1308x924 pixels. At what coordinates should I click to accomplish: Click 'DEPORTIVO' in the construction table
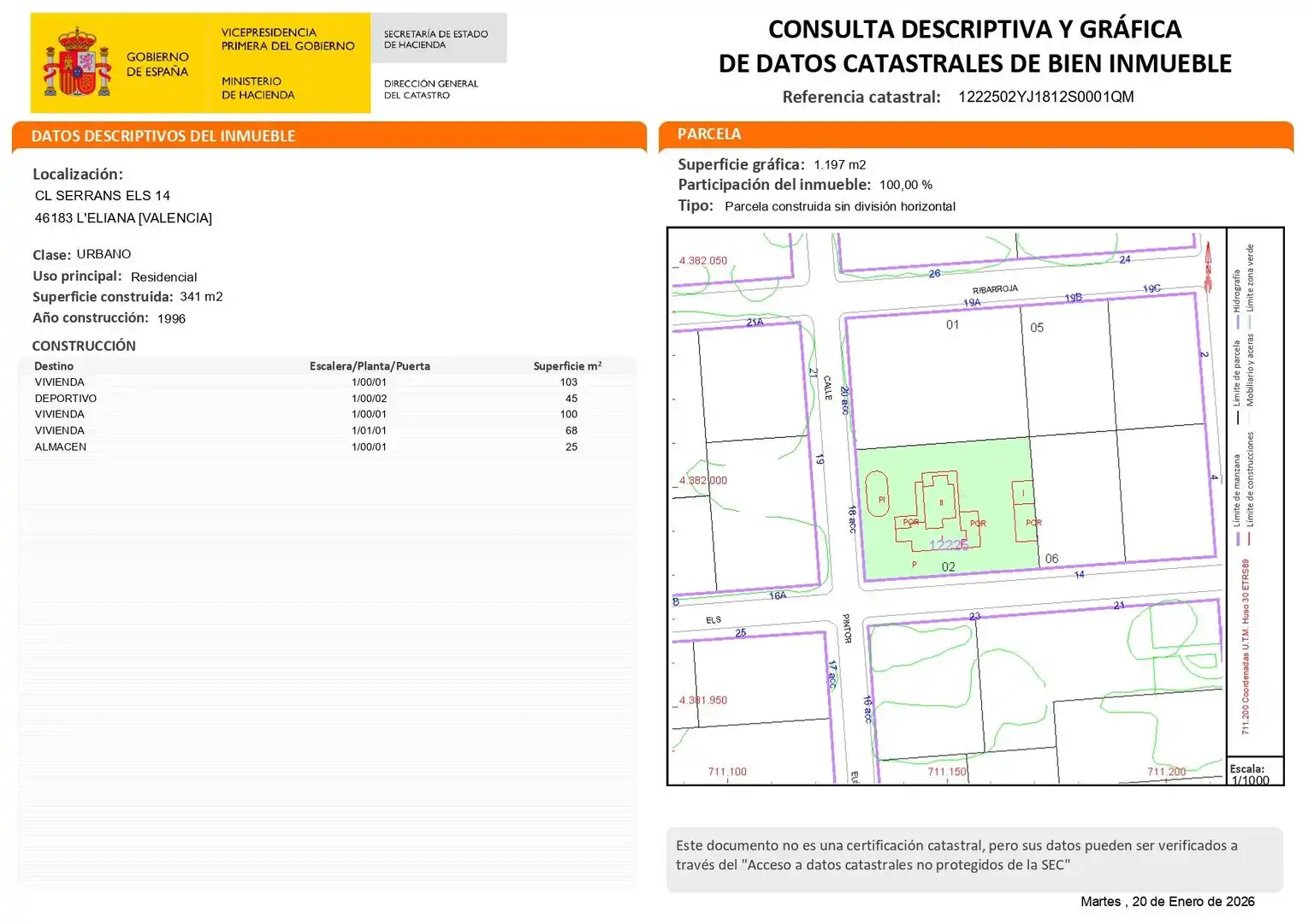(x=66, y=399)
